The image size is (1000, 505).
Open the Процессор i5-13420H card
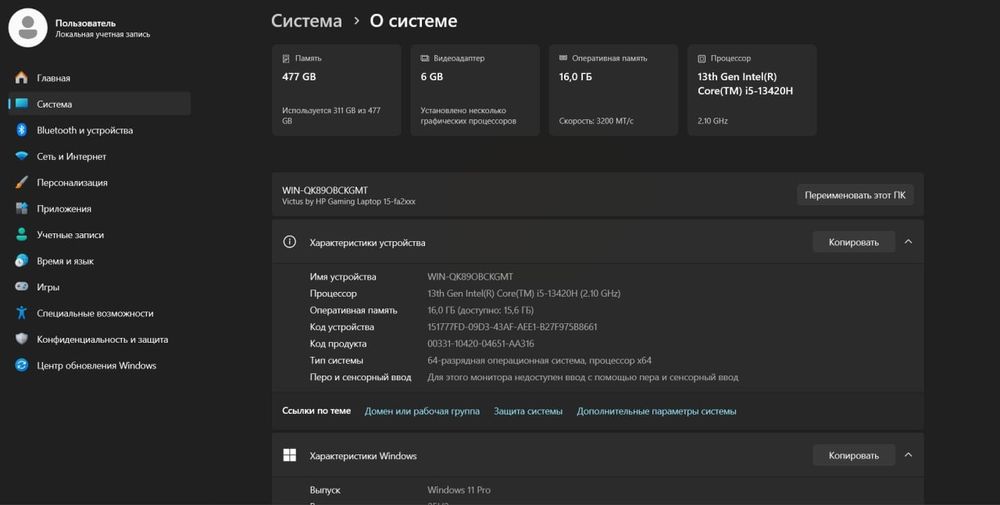click(752, 90)
